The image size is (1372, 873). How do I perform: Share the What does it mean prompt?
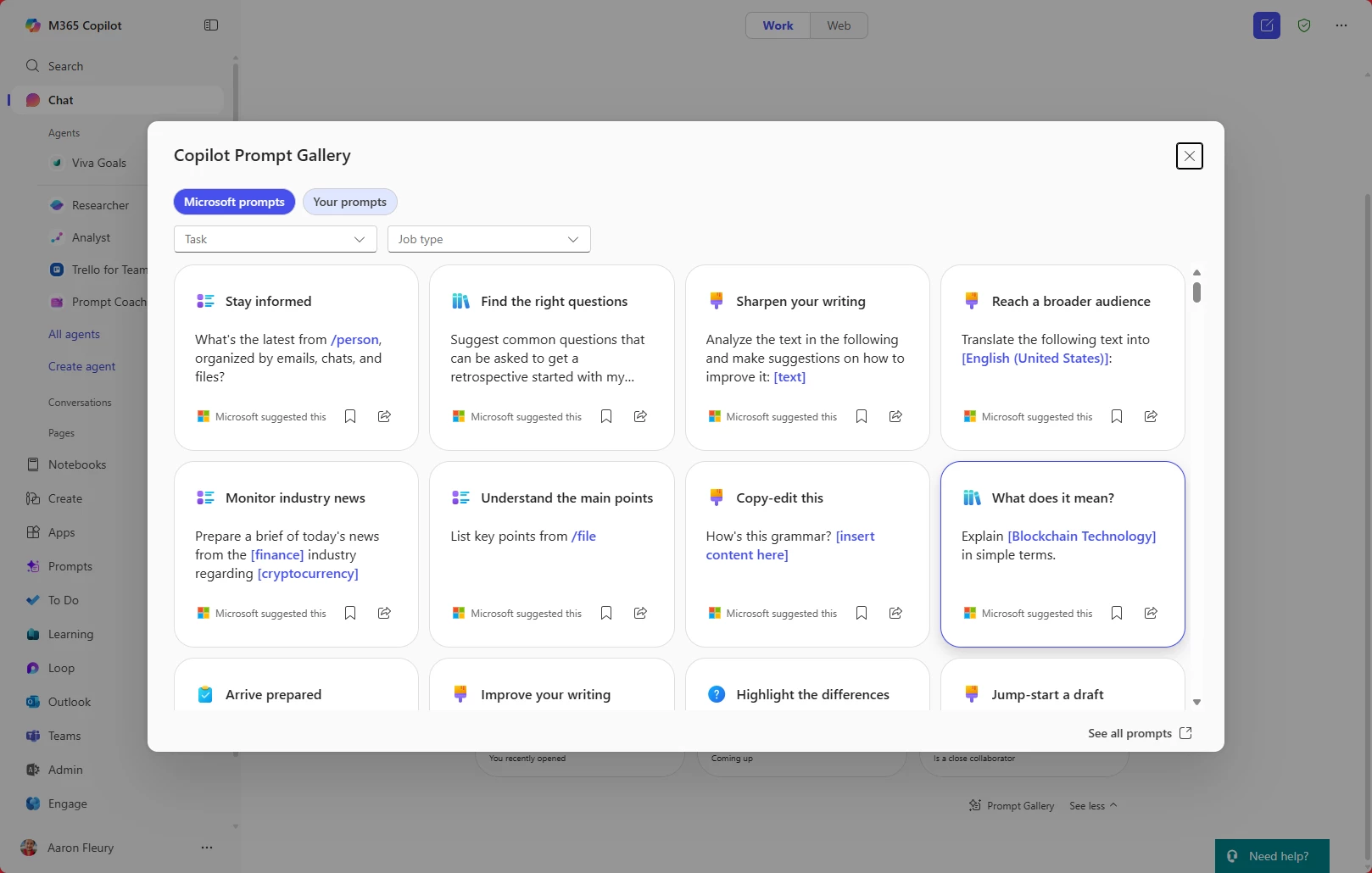[x=1151, y=613]
